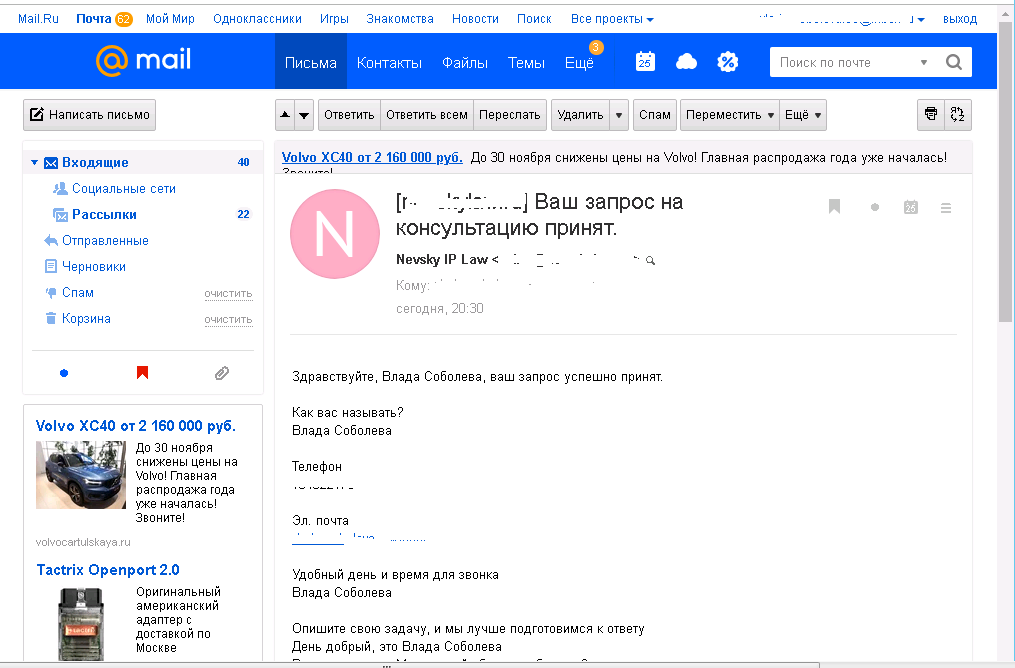Click the Написать письмо button
The image size is (1015, 668).
[89, 115]
